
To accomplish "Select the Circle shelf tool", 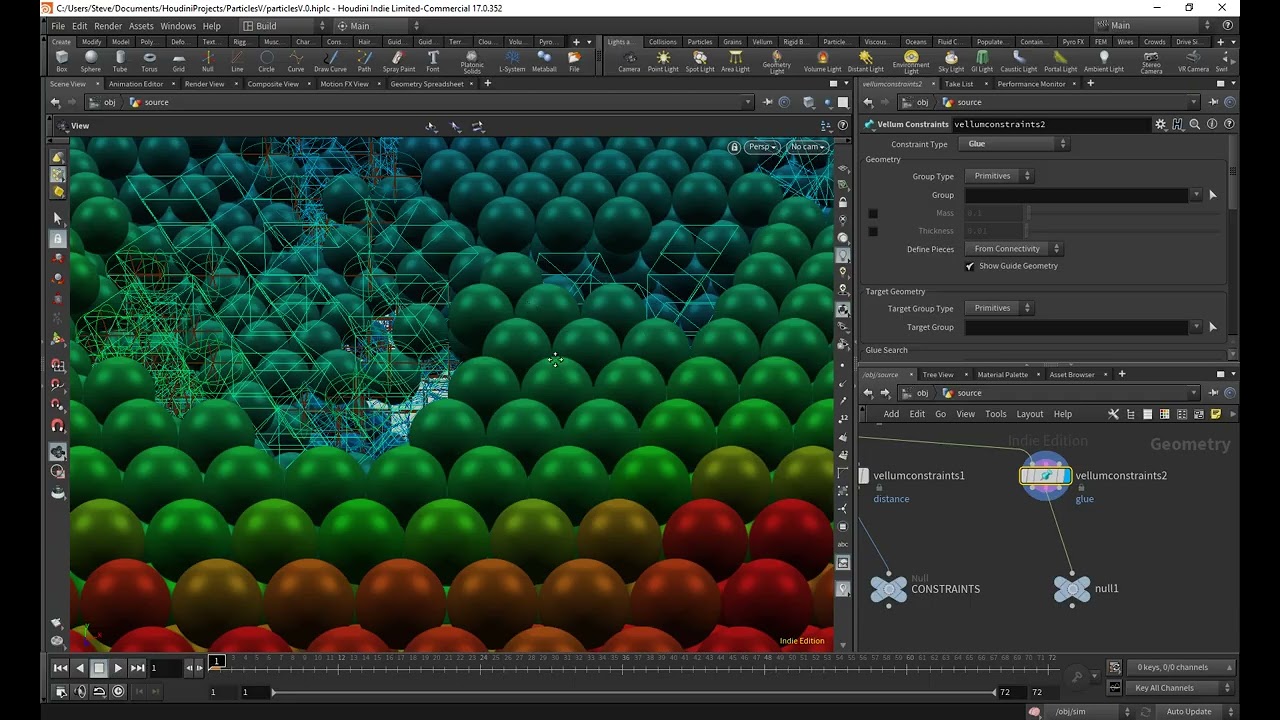I will (x=266, y=62).
